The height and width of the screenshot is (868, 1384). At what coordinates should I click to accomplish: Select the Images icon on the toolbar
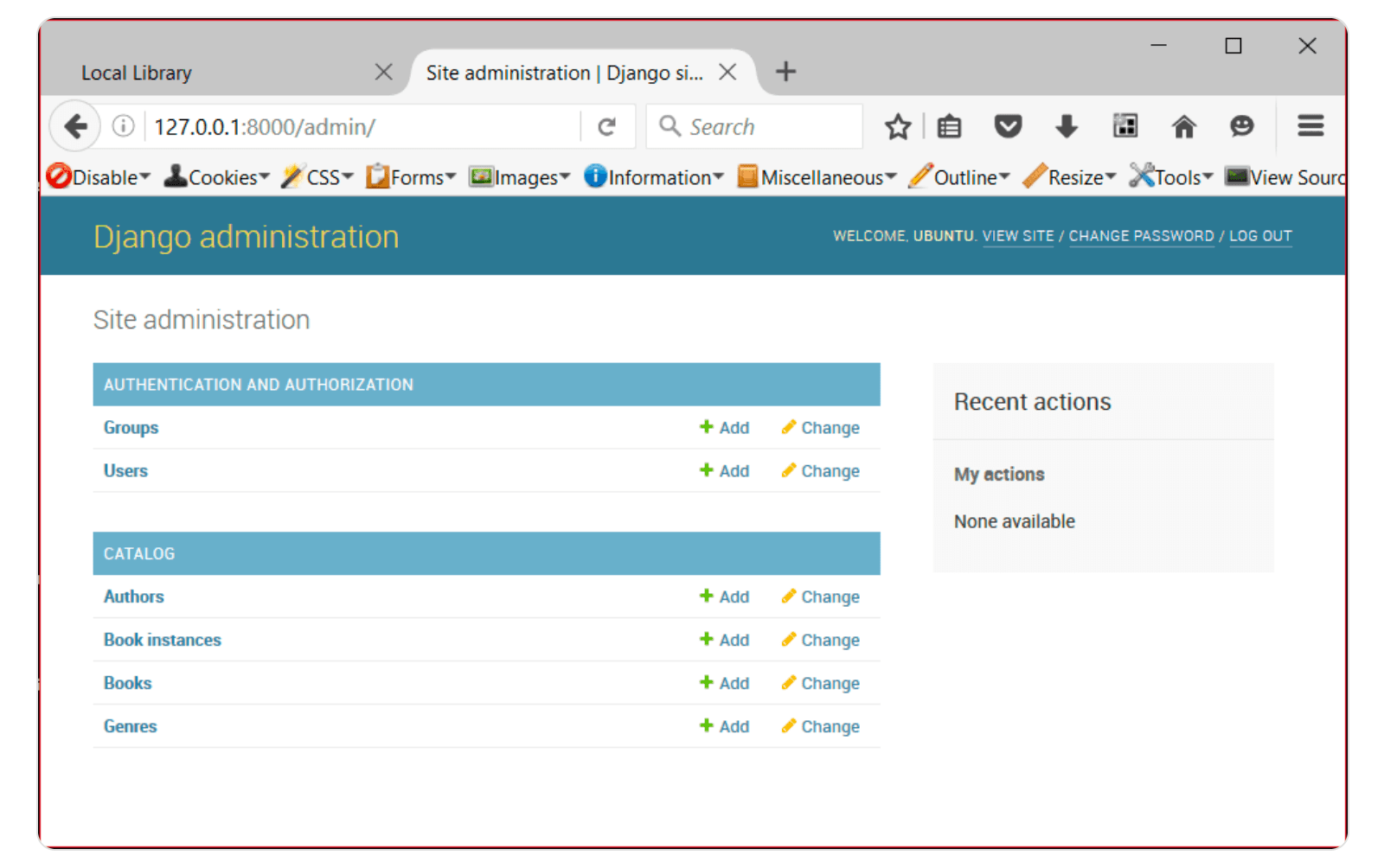(484, 176)
